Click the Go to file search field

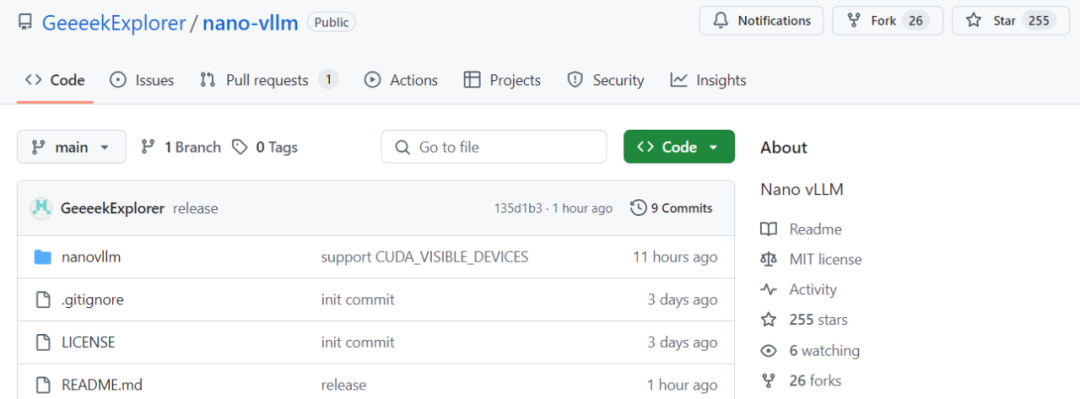[494, 147]
